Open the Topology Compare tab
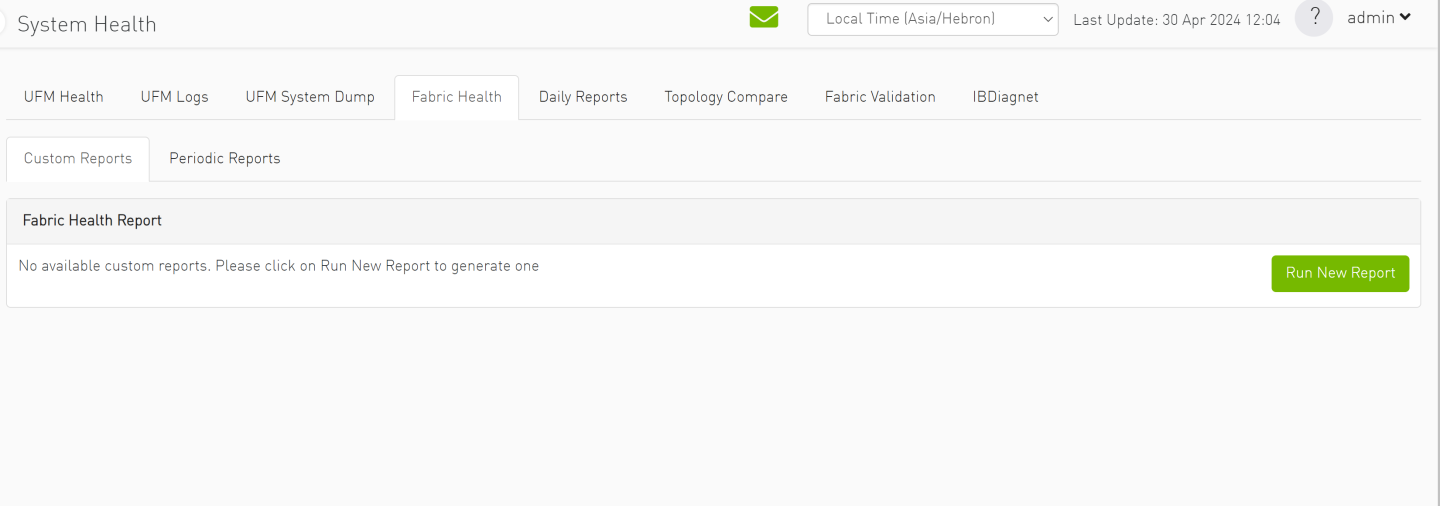 (726, 97)
